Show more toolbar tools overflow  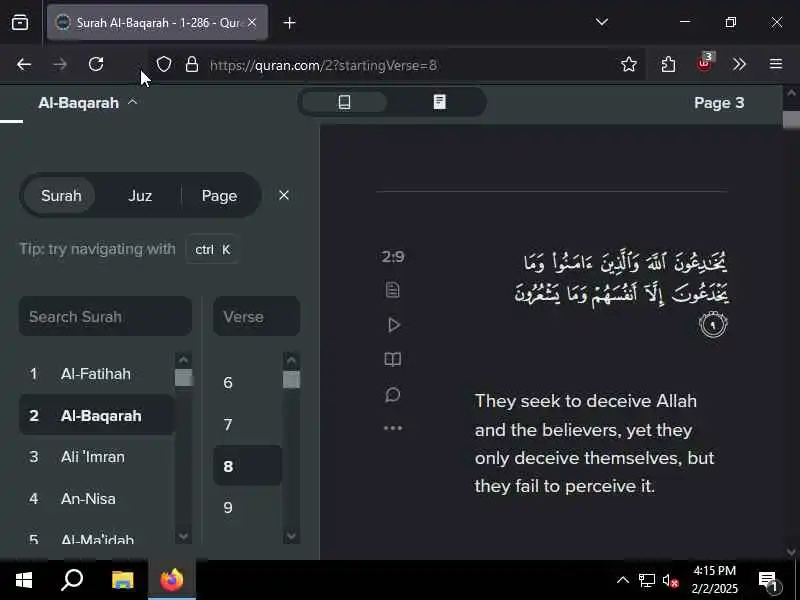[739, 65]
